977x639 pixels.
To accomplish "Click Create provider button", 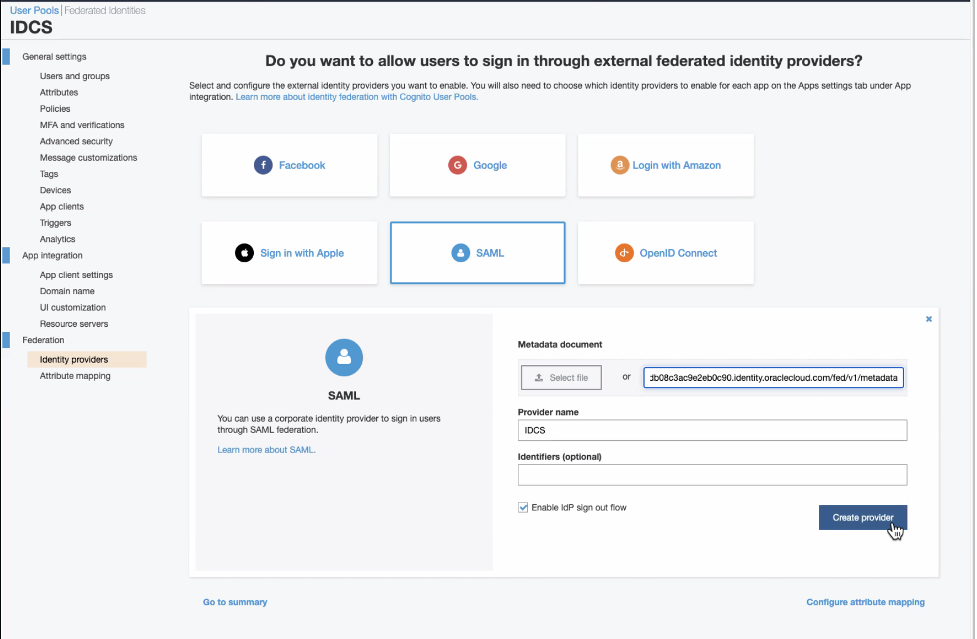I will coord(863,518).
